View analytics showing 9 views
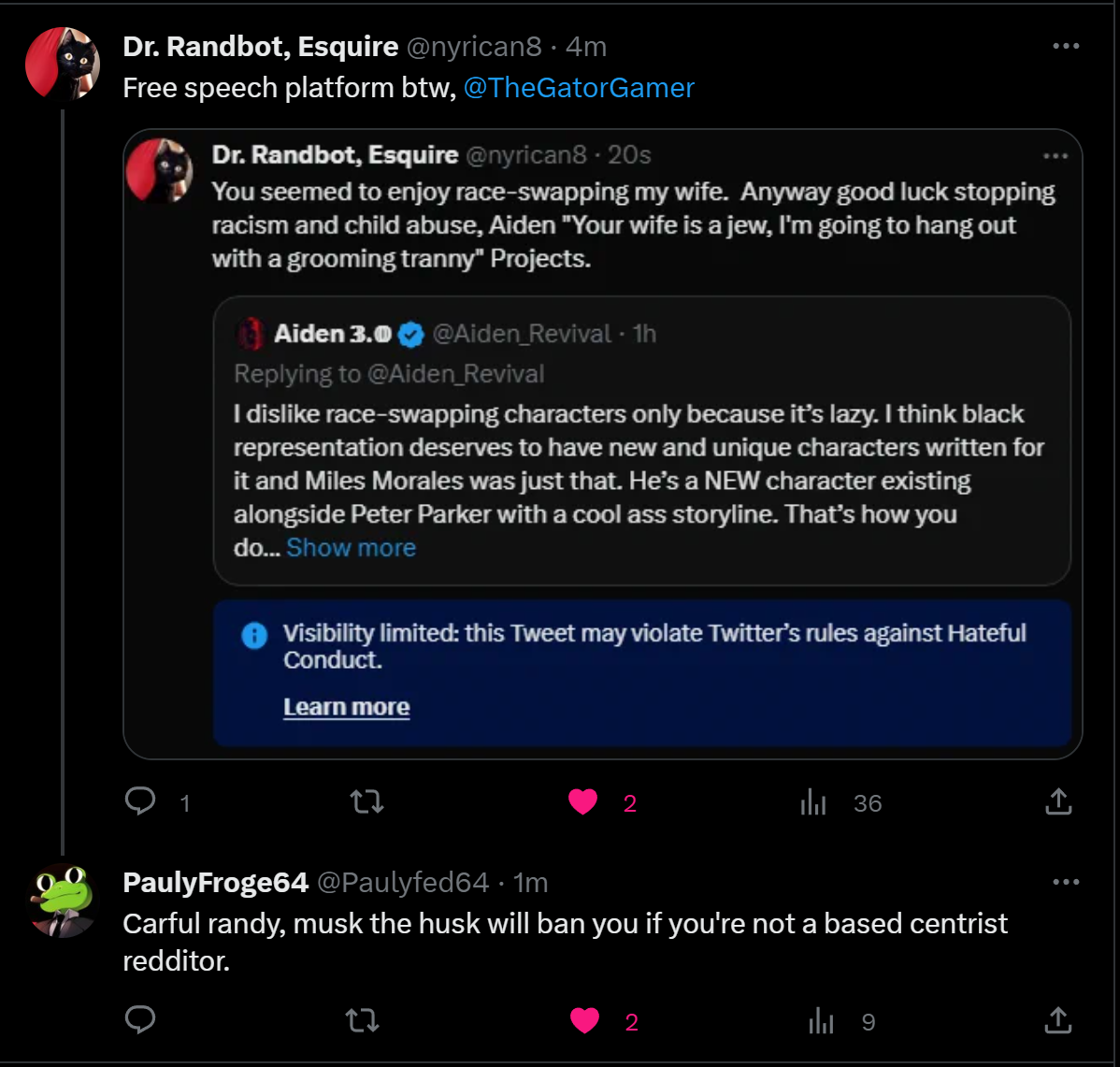 click(821, 1021)
